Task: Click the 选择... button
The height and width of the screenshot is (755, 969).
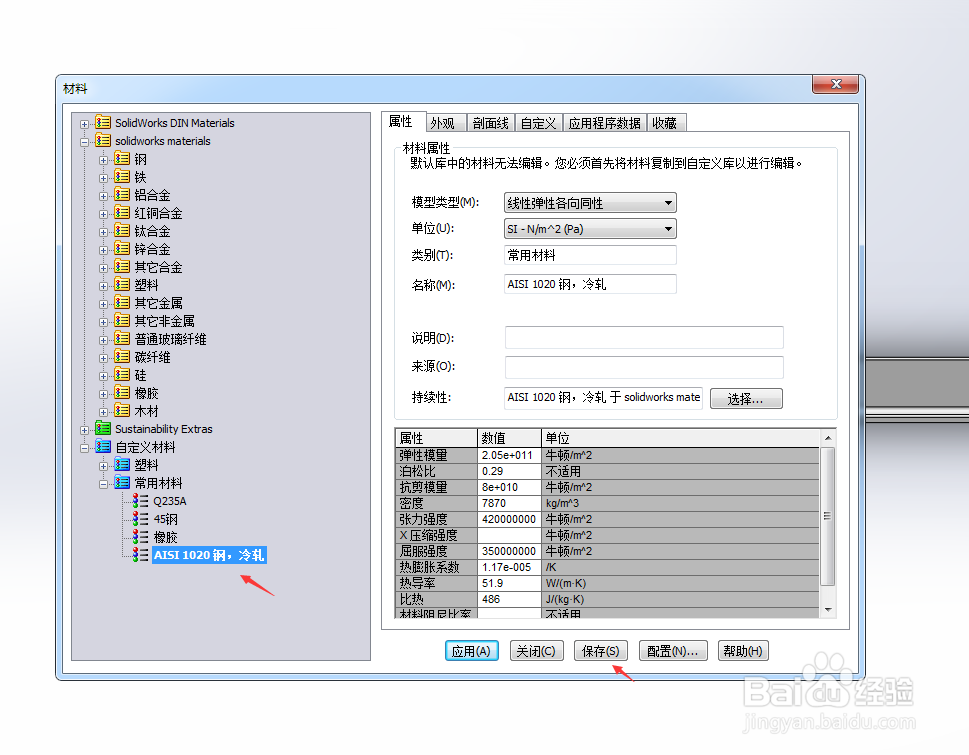Action: [x=746, y=399]
